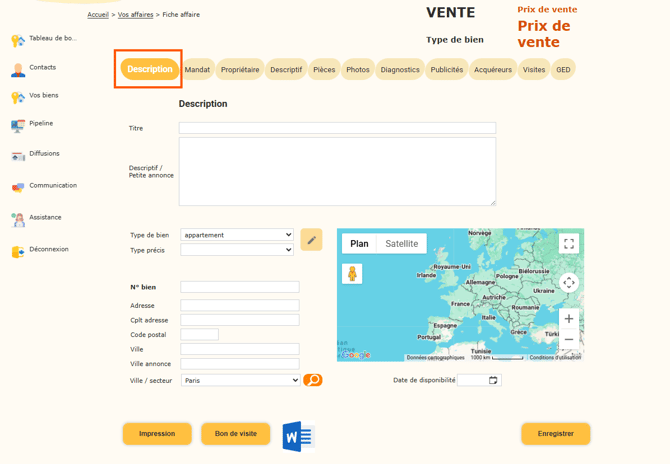
Task: Open Communication via speech bubbles icon
Action: pyautogui.click(x=18, y=188)
